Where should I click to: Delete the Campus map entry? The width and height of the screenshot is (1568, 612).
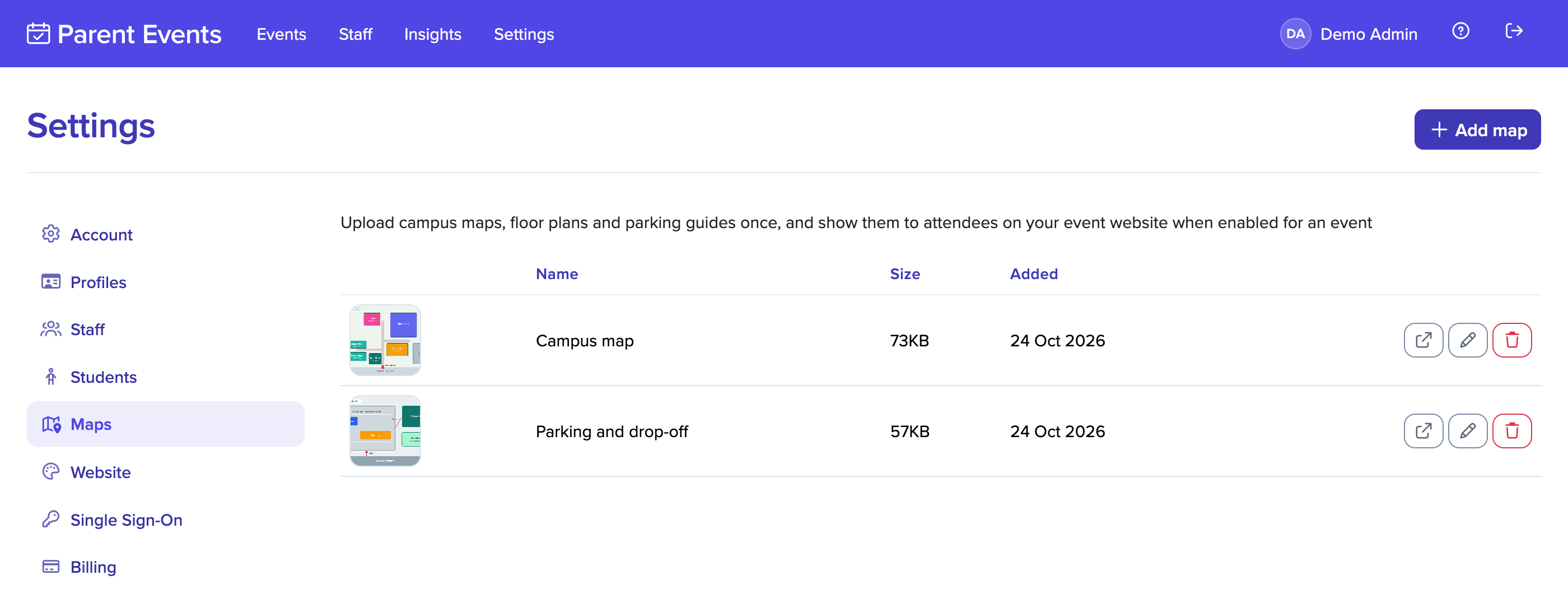click(x=1512, y=340)
